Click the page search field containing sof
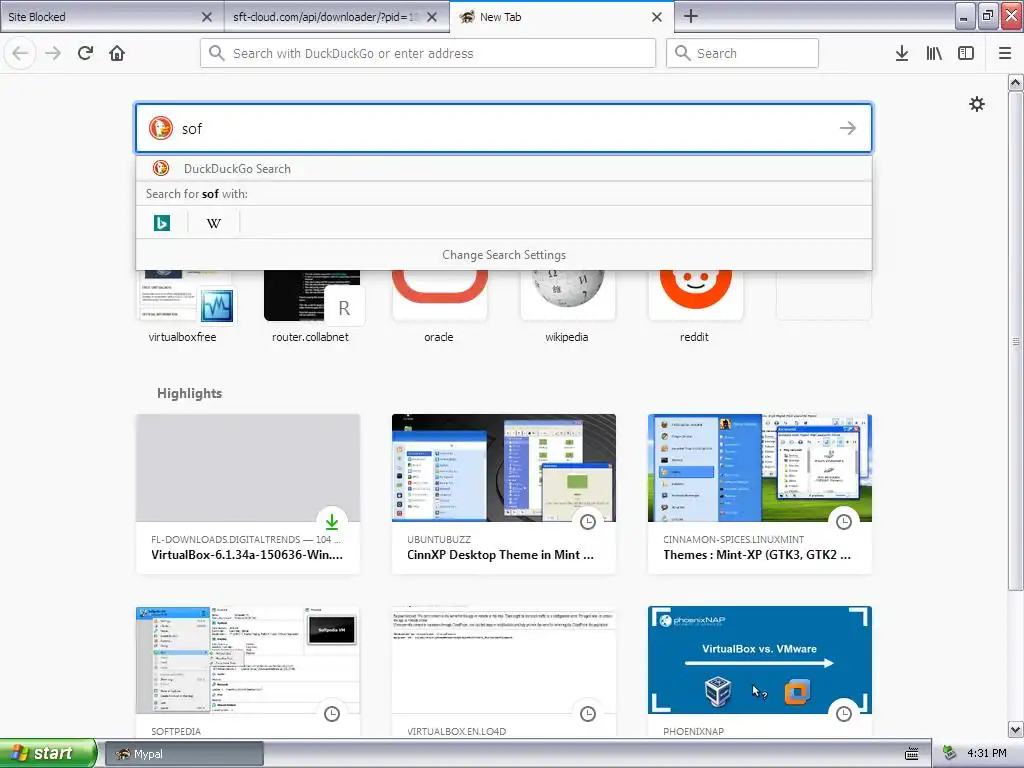 (504, 128)
